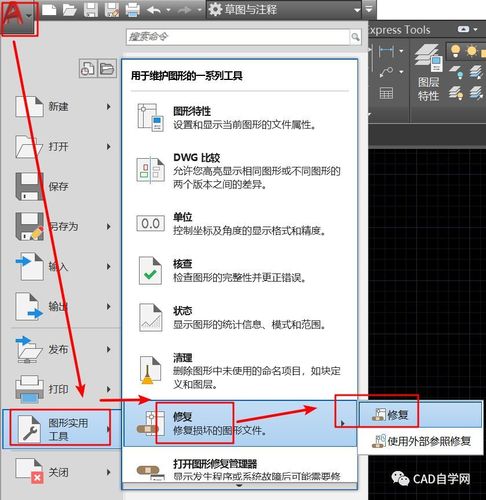Click the 修复 recover bandage icon

click(151, 424)
